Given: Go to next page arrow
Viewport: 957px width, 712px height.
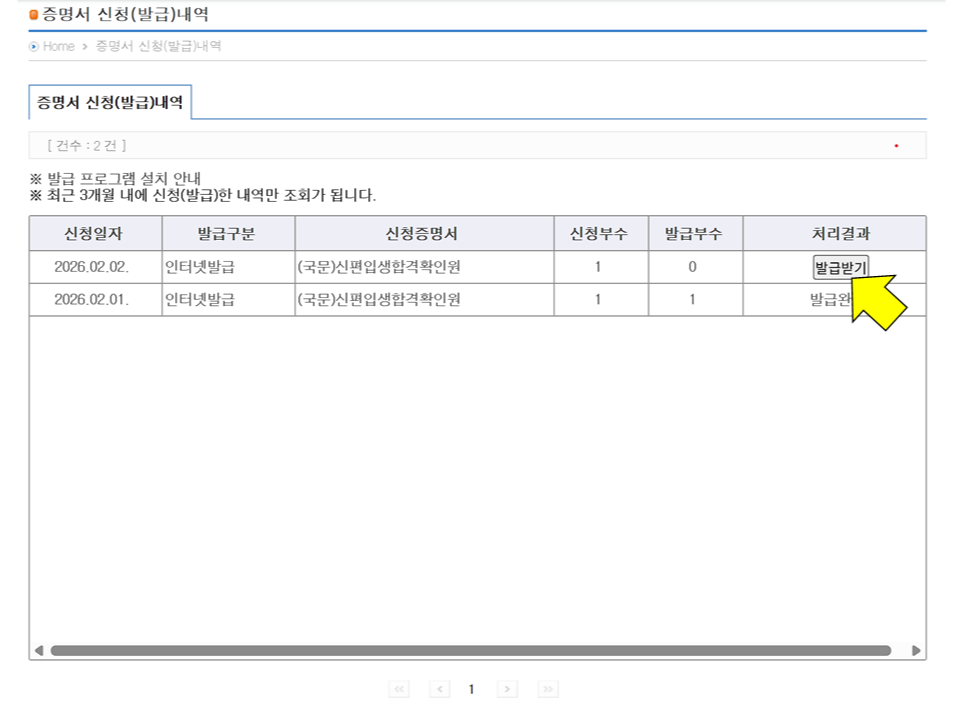Looking at the screenshot, I should [507, 689].
